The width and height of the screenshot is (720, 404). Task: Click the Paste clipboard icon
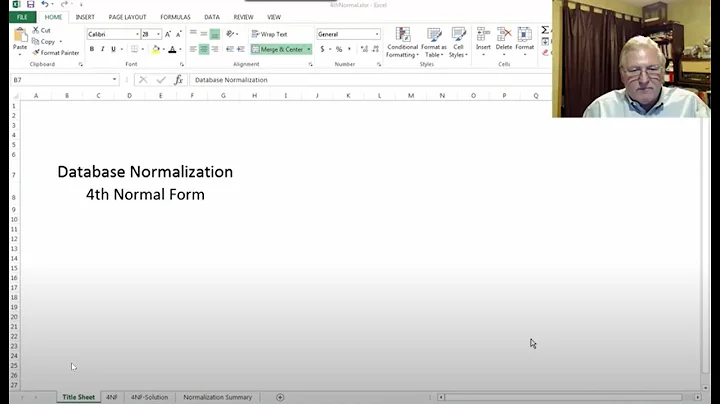[20, 35]
